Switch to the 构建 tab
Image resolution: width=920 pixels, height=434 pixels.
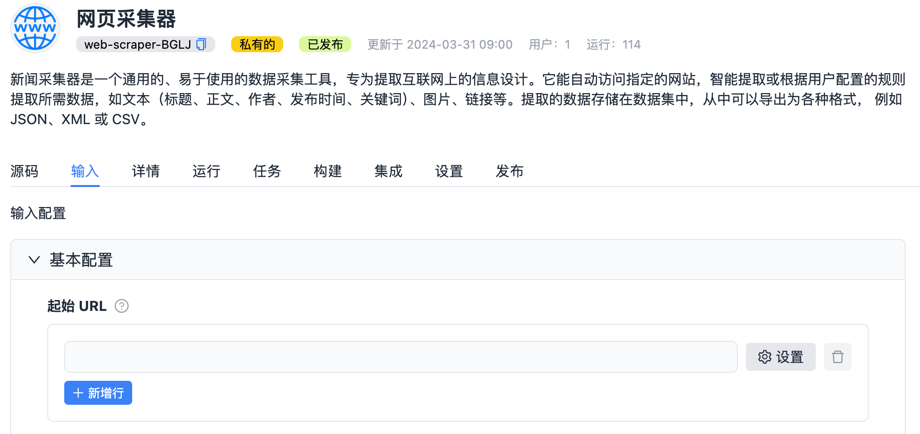click(328, 171)
